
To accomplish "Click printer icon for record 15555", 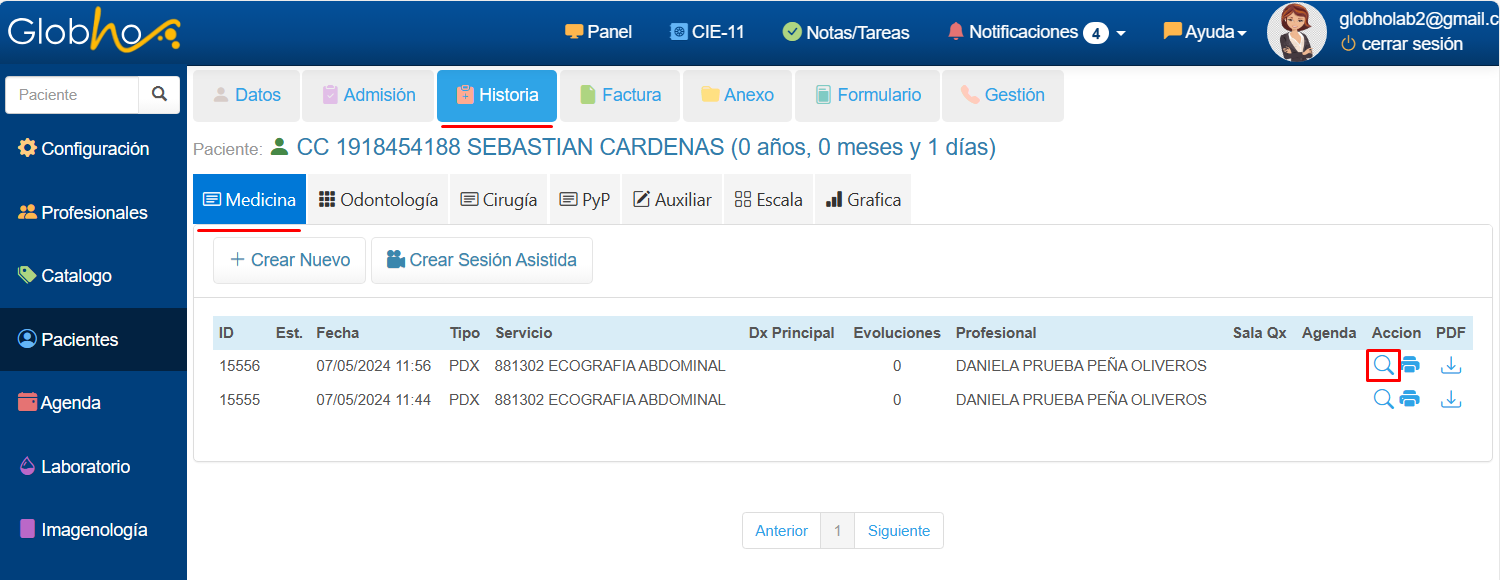I will 1410,400.
